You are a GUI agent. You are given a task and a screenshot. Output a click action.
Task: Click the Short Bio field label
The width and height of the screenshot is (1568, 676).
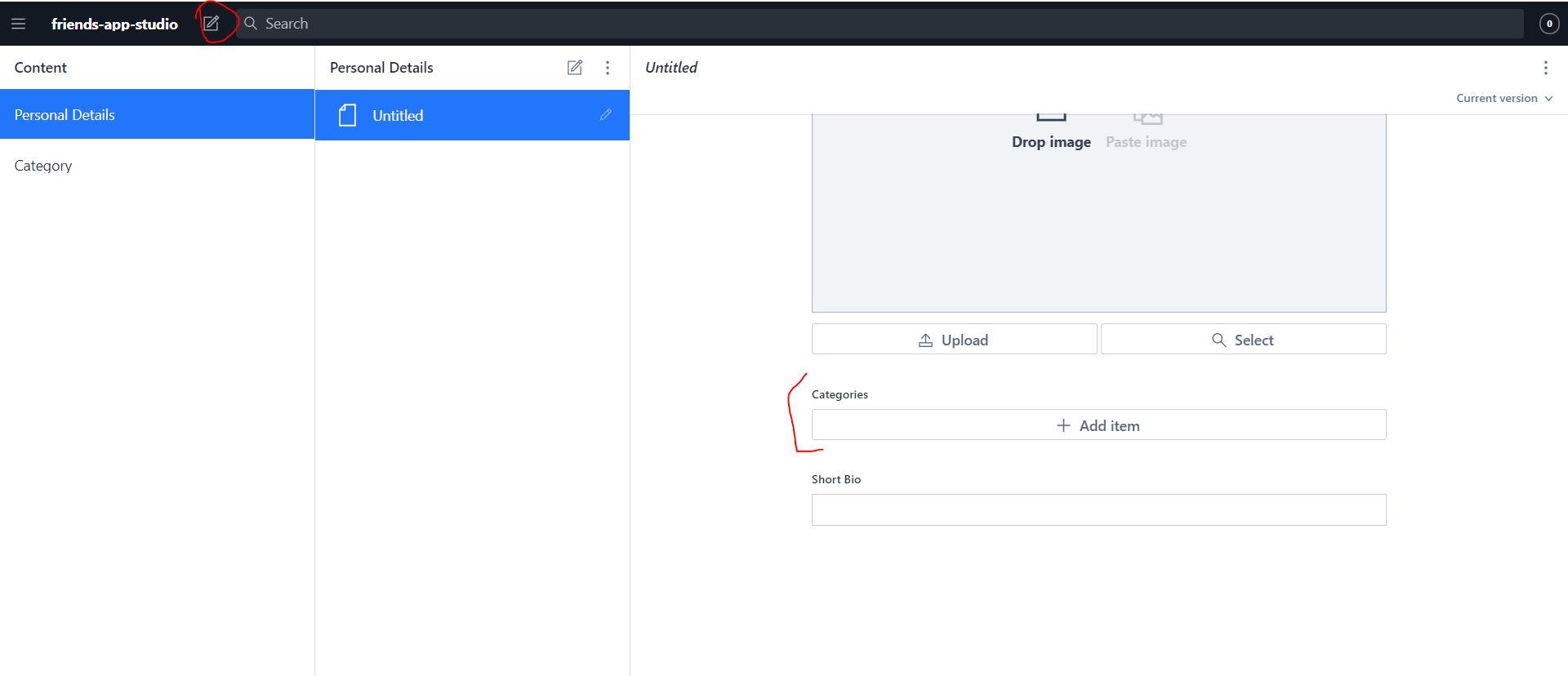click(836, 479)
